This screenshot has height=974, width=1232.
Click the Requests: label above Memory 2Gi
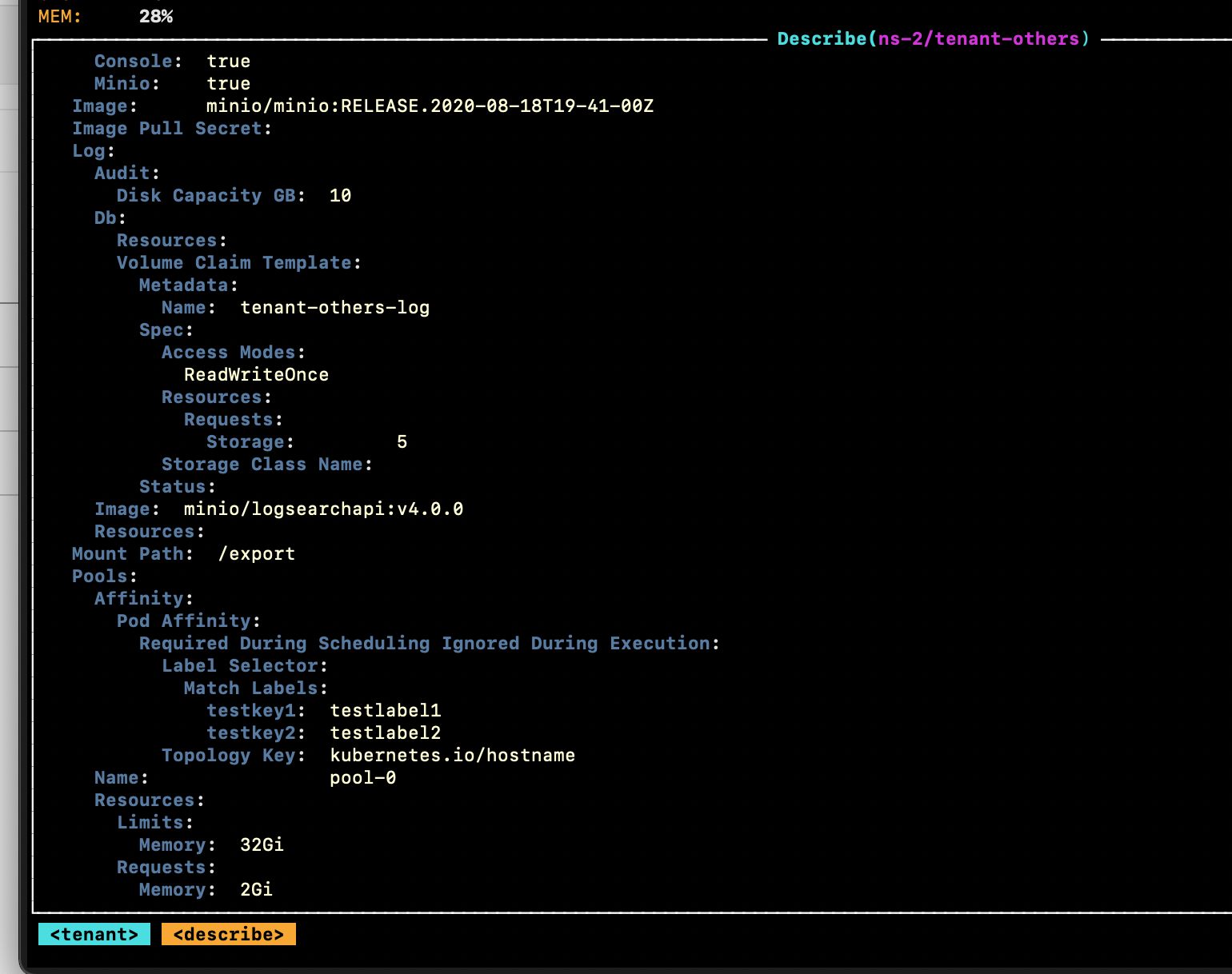(x=166, y=867)
